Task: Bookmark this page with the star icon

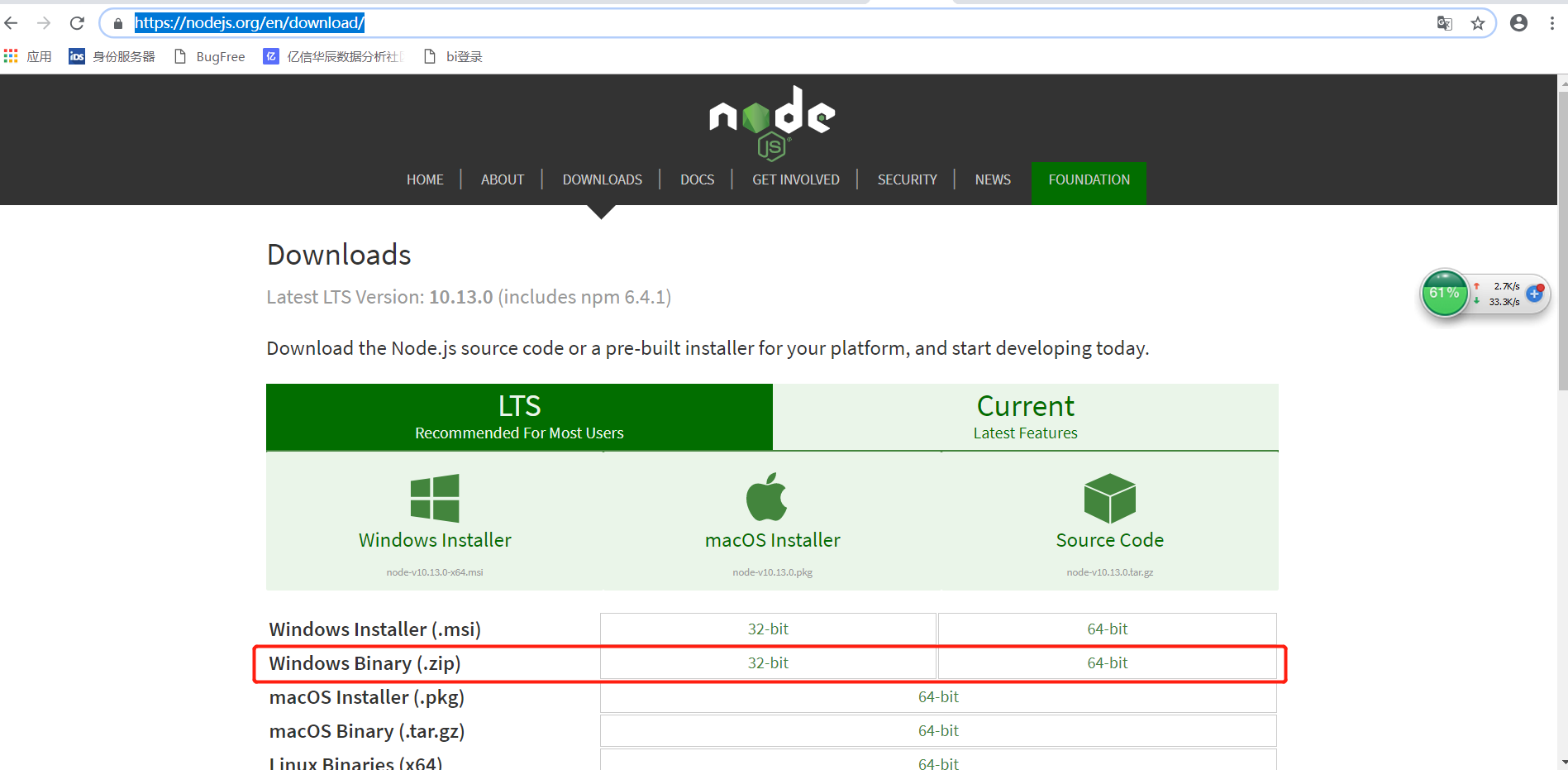Action: point(1478,23)
